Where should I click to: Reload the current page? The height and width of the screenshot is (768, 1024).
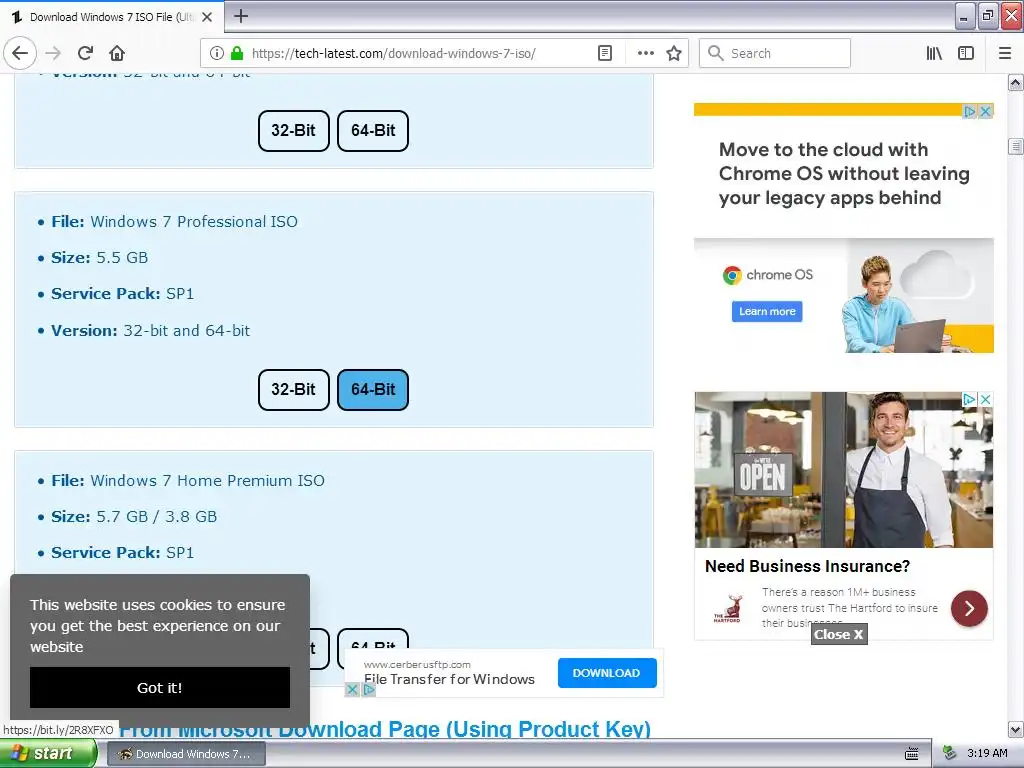click(x=85, y=53)
